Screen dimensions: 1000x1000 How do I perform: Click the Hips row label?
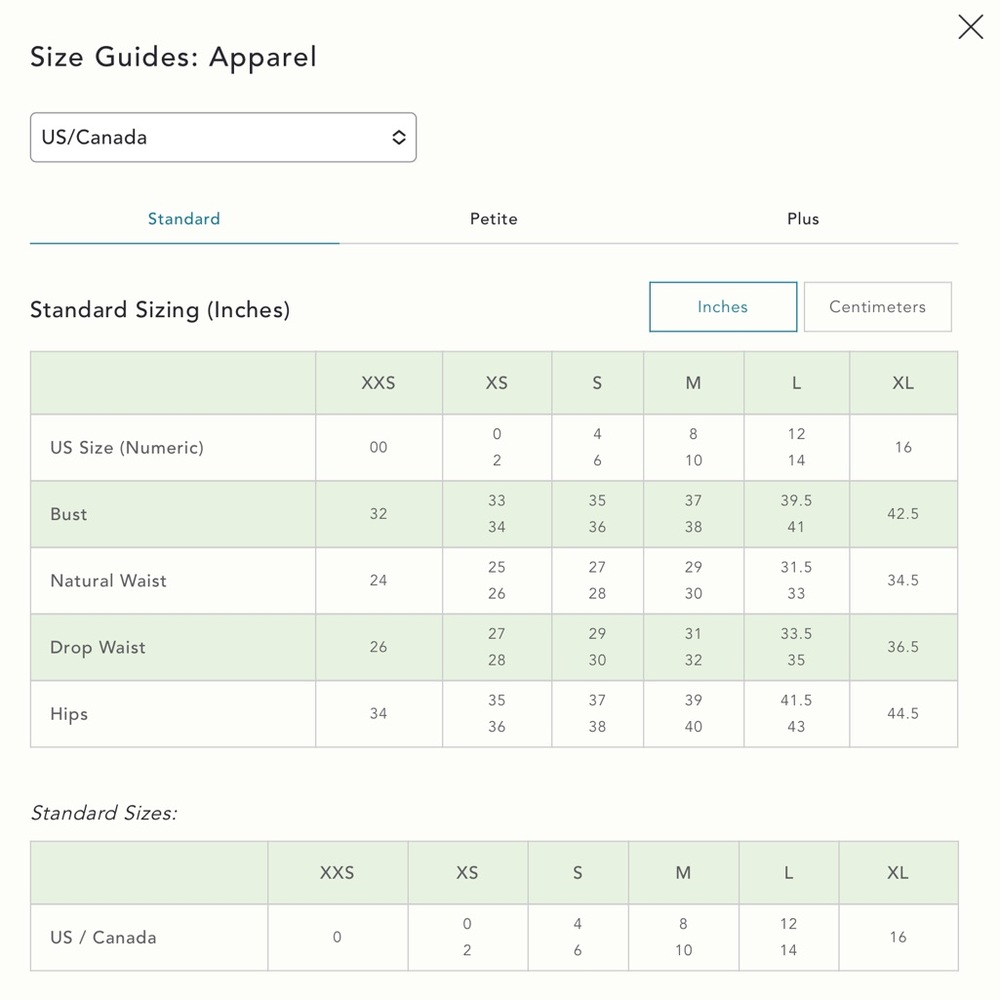click(x=69, y=714)
